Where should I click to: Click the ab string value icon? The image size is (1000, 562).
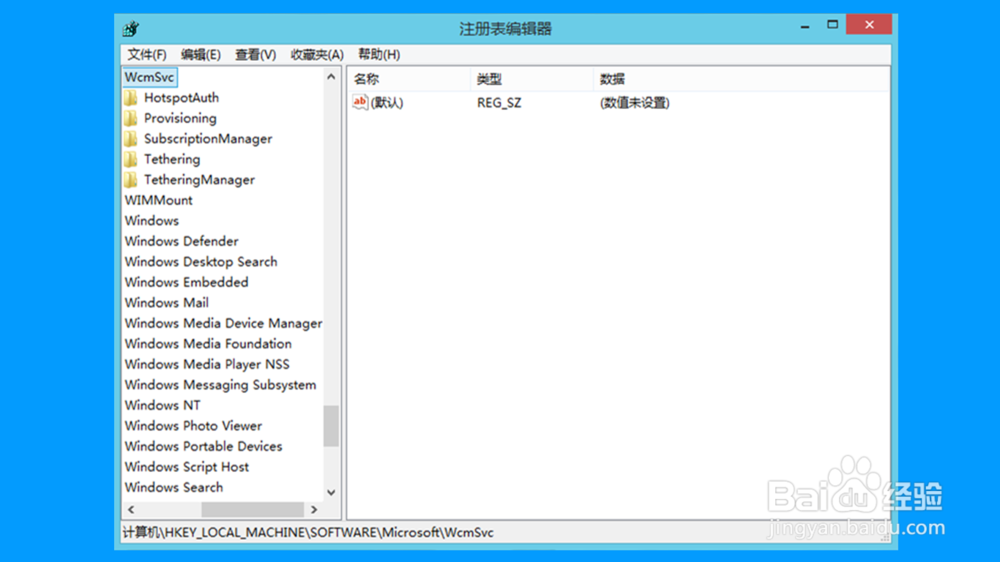[360, 102]
